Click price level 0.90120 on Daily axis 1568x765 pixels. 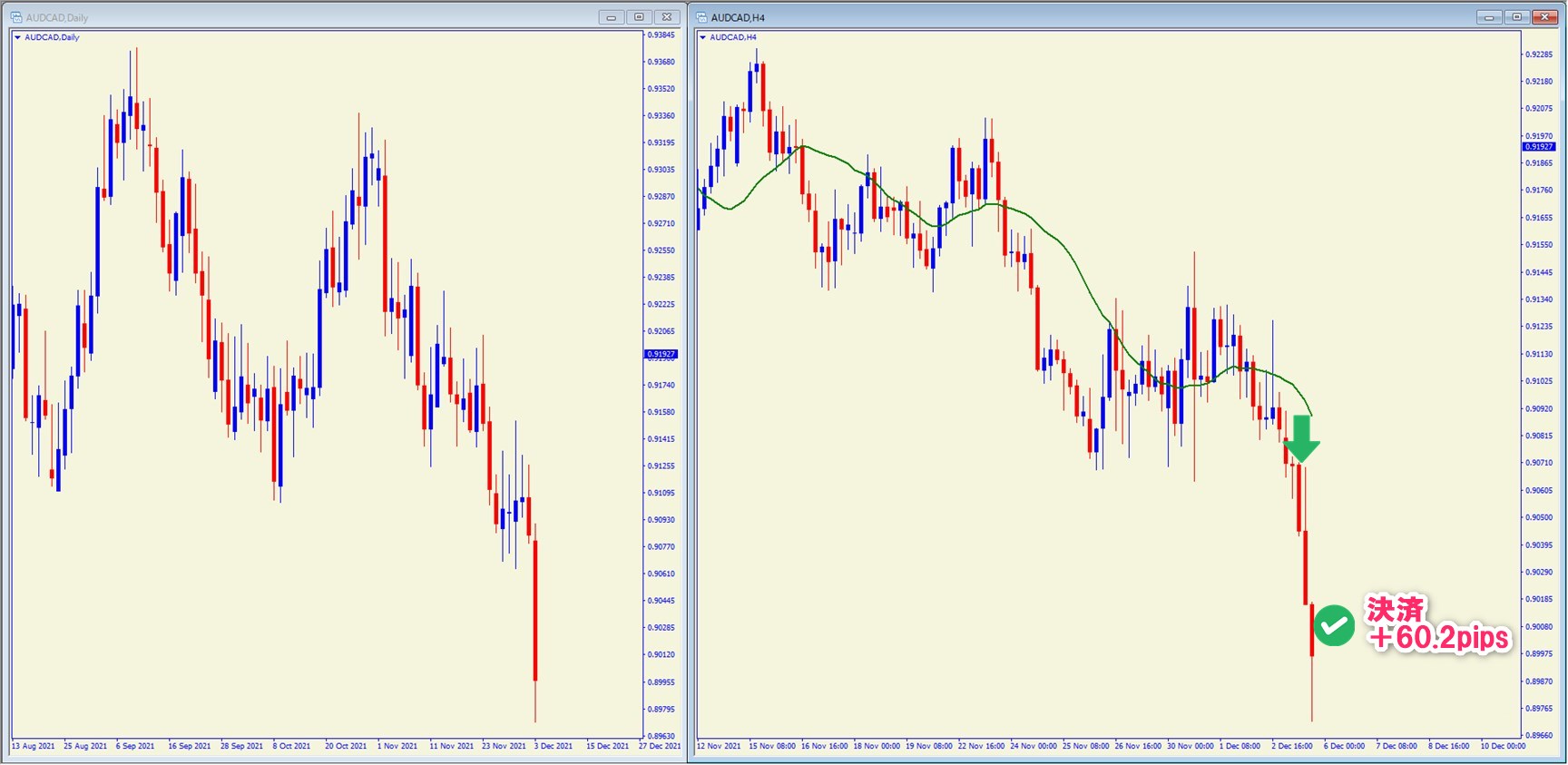coord(661,654)
